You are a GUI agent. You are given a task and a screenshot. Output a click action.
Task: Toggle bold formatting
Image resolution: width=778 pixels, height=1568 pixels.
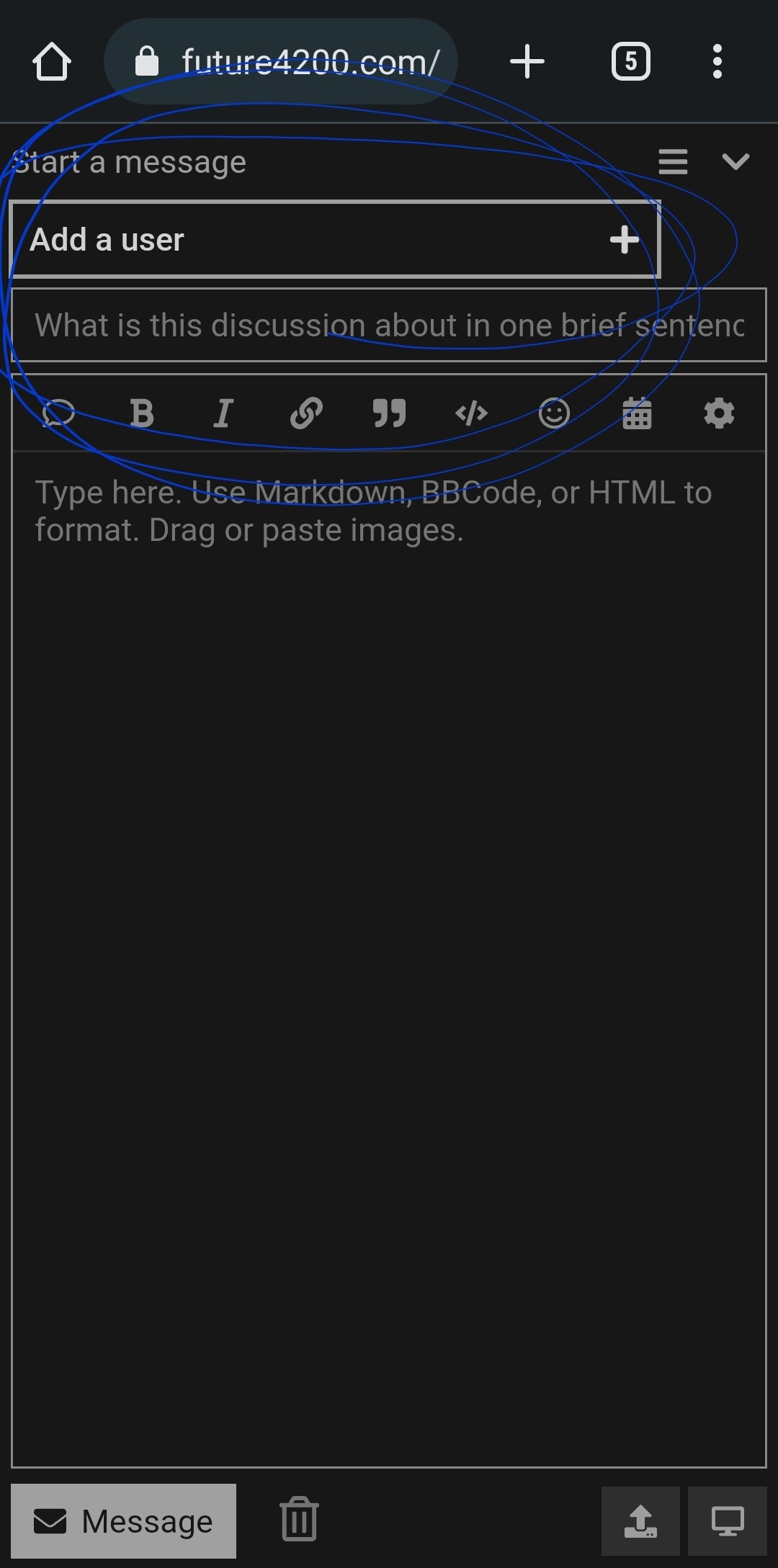point(142,413)
